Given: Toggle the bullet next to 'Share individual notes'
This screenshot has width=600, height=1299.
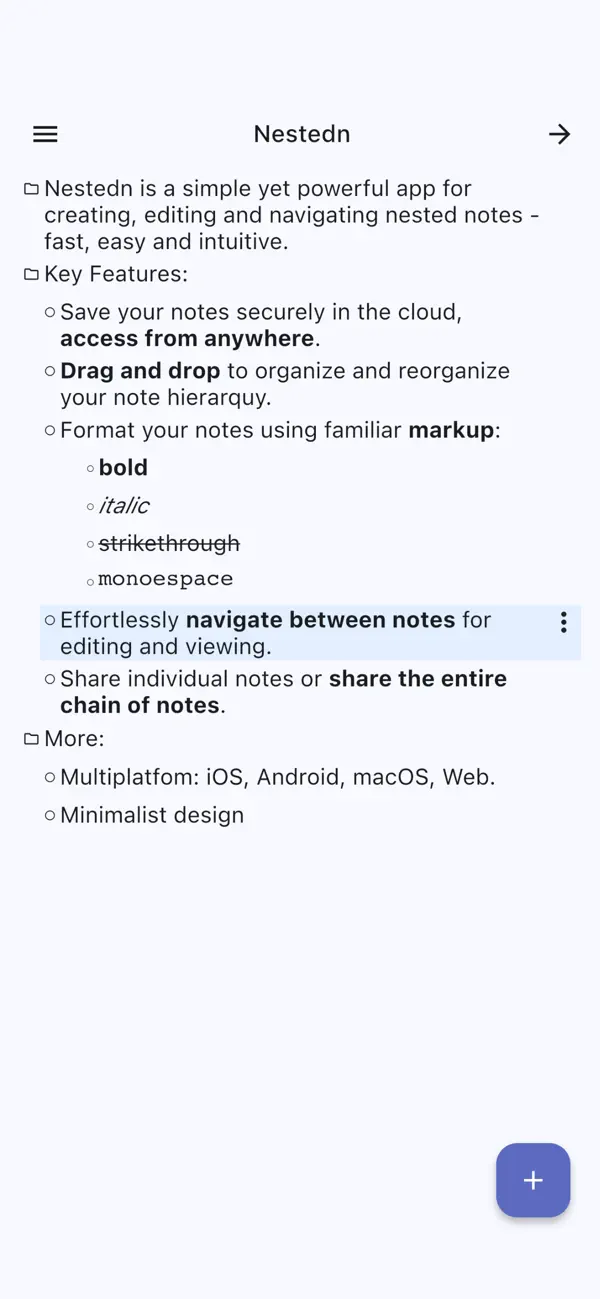Looking at the screenshot, I should [49, 678].
